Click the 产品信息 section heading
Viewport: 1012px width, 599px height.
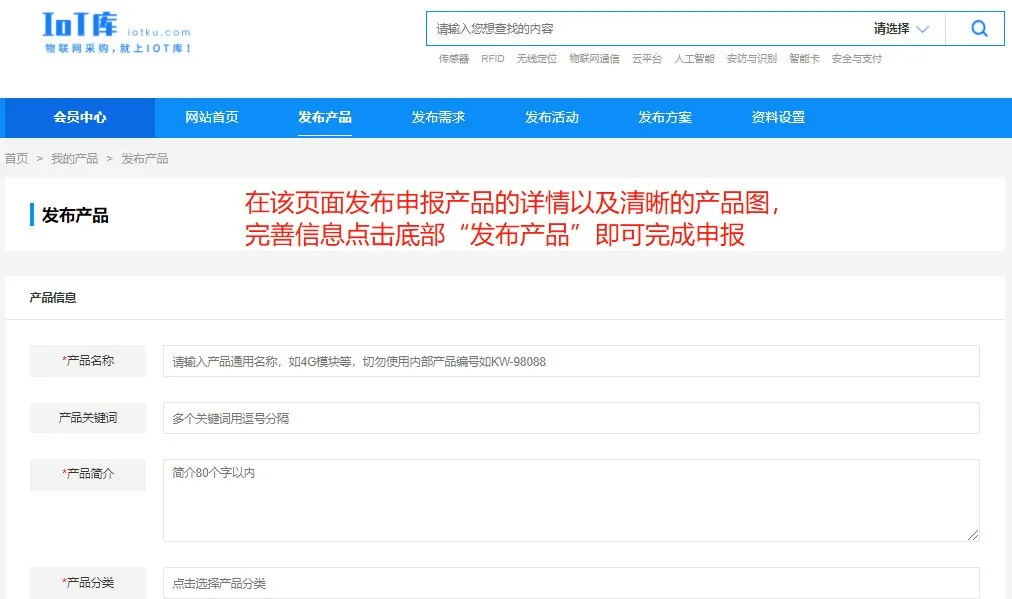click(53, 298)
